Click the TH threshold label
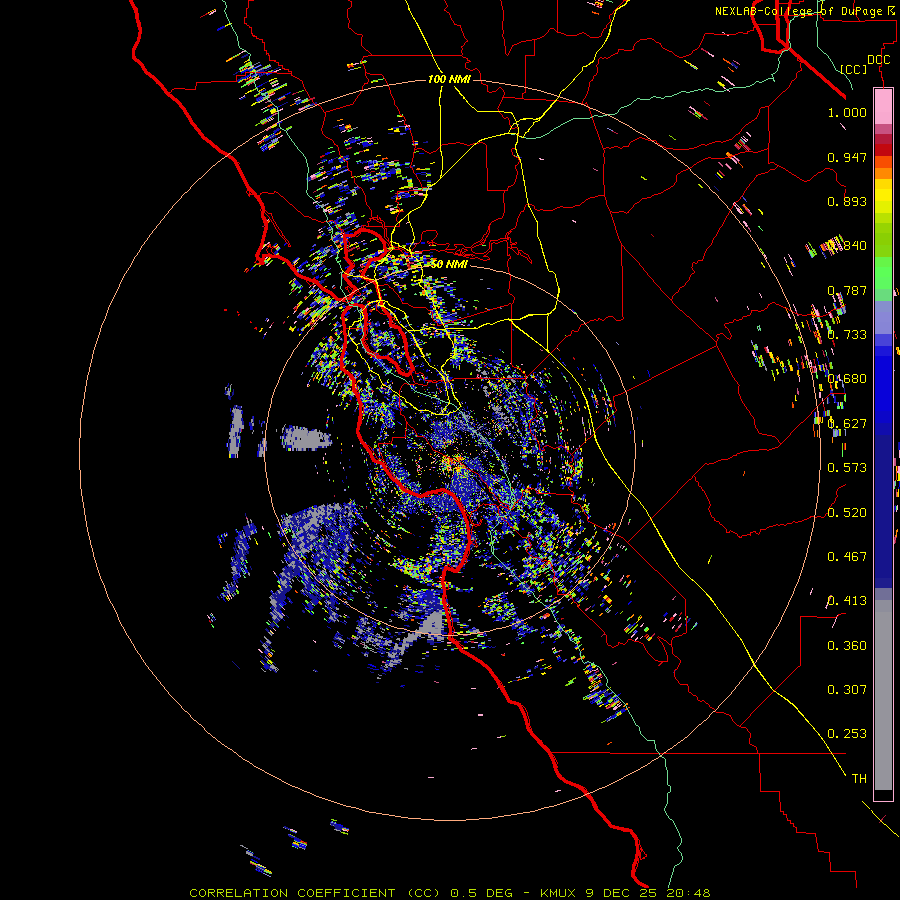 pyautogui.click(x=859, y=779)
